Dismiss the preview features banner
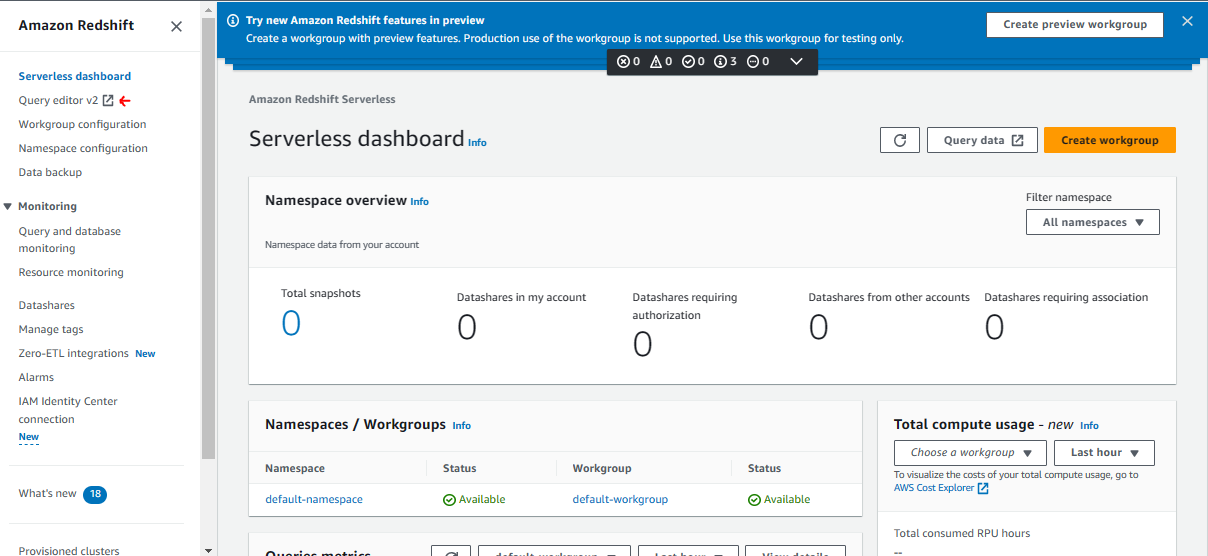This screenshot has height=556, width=1208. tap(1187, 21)
